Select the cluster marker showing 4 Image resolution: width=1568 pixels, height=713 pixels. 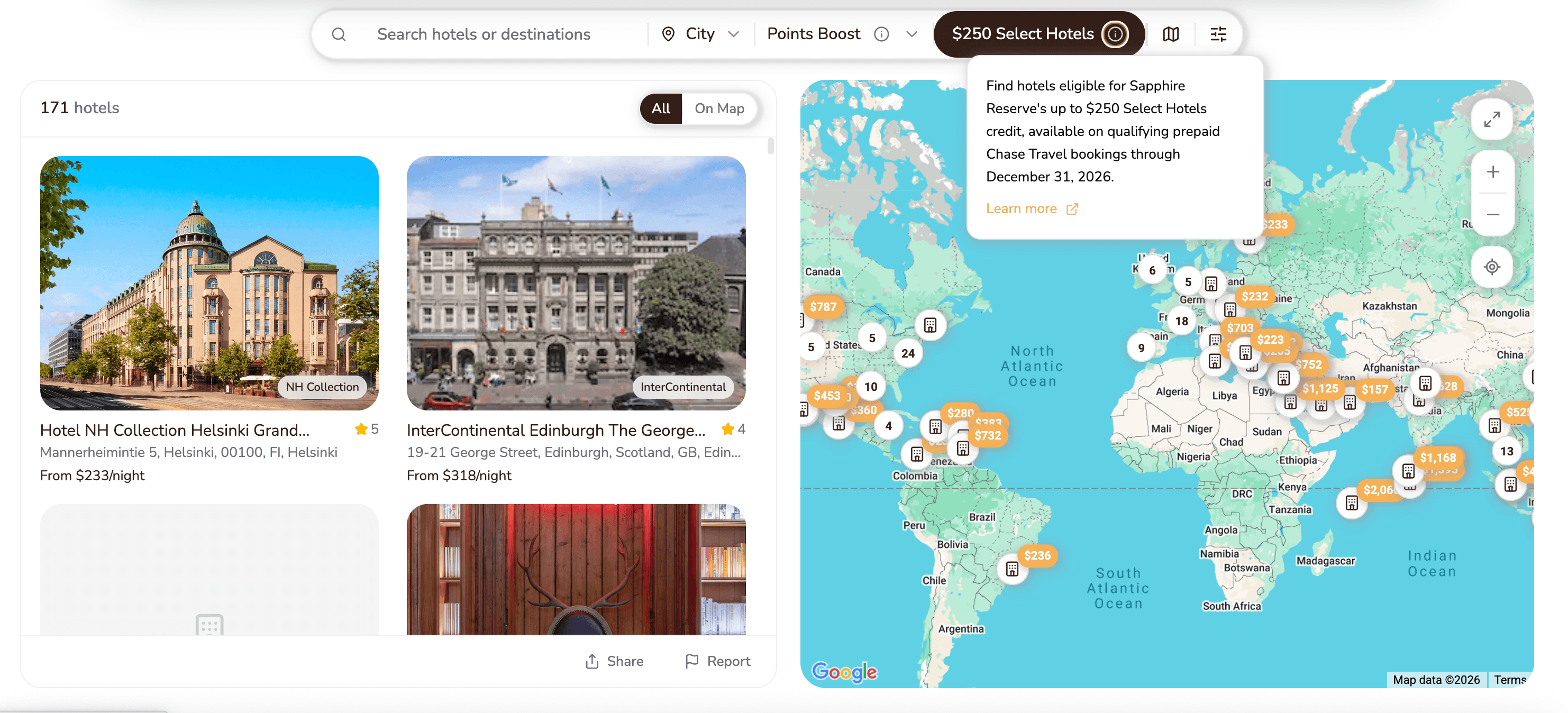coord(888,426)
